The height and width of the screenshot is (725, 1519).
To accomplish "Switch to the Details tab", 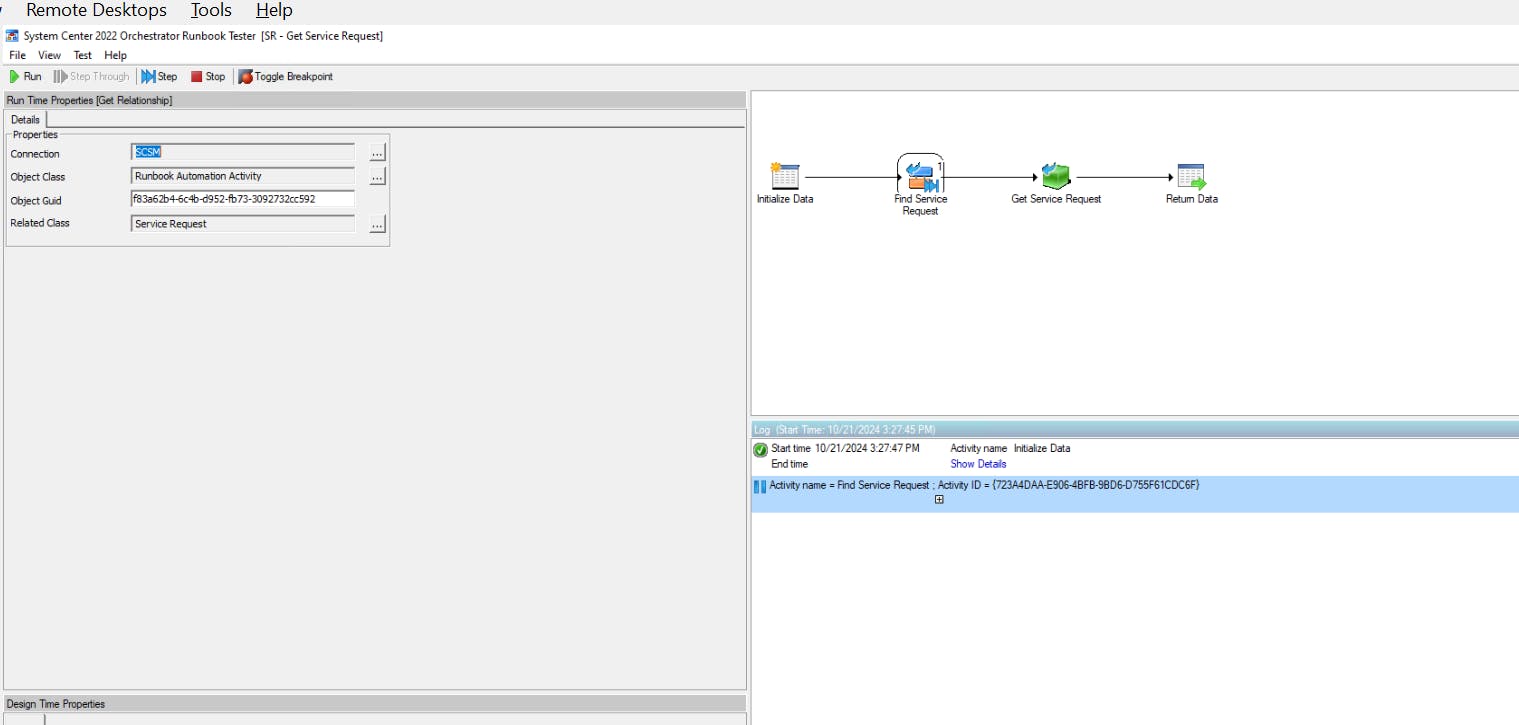I will pyautogui.click(x=25, y=120).
